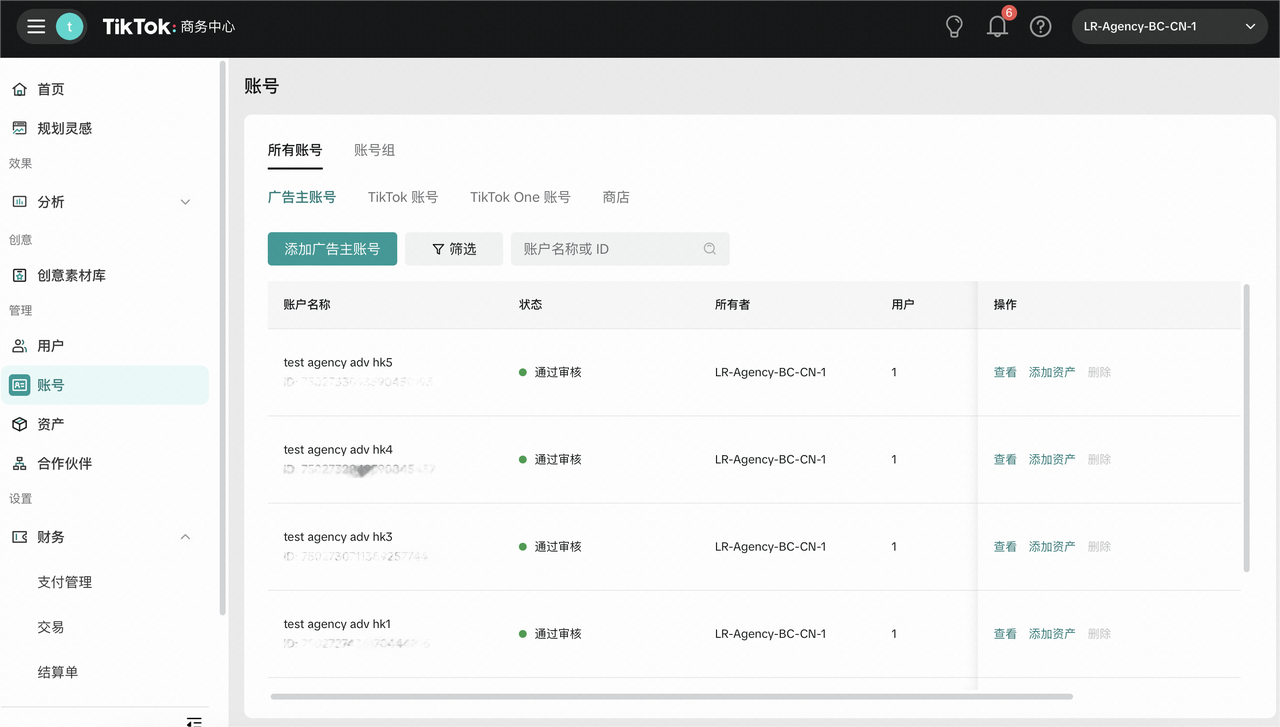
Task: Collapse sidebar via bottom collapse icon
Action: click(x=195, y=721)
